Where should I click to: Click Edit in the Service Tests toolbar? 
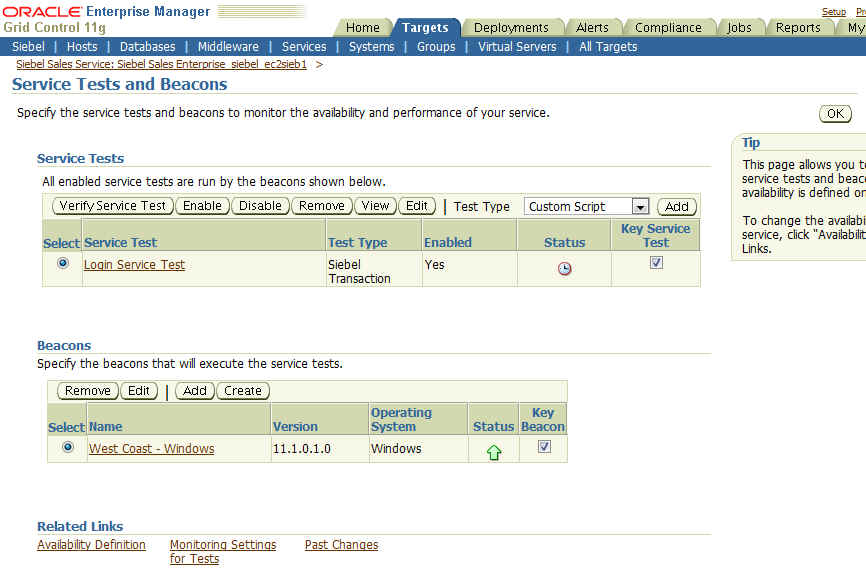pos(416,206)
